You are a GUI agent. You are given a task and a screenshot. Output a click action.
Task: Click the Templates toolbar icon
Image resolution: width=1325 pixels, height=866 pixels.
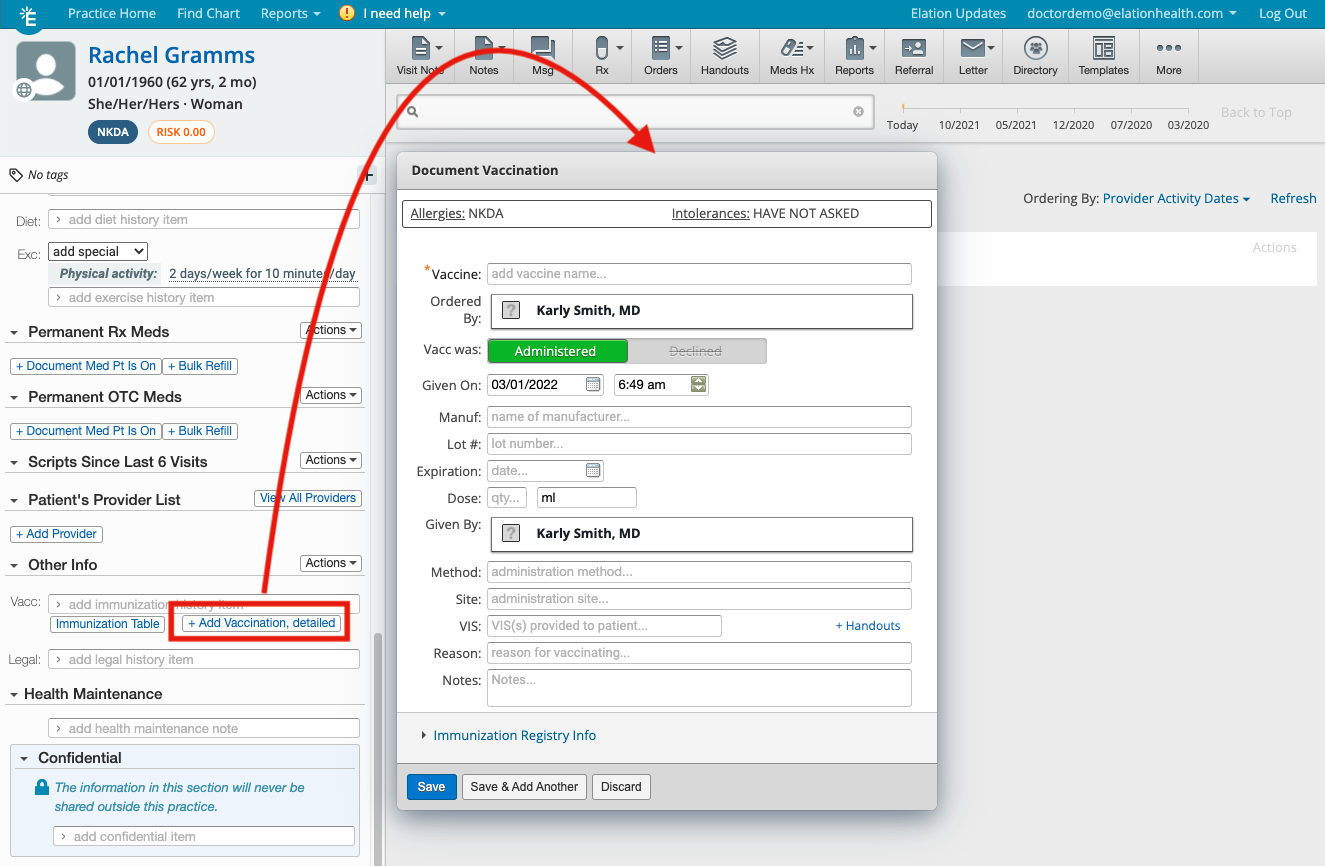click(x=1103, y=56)
